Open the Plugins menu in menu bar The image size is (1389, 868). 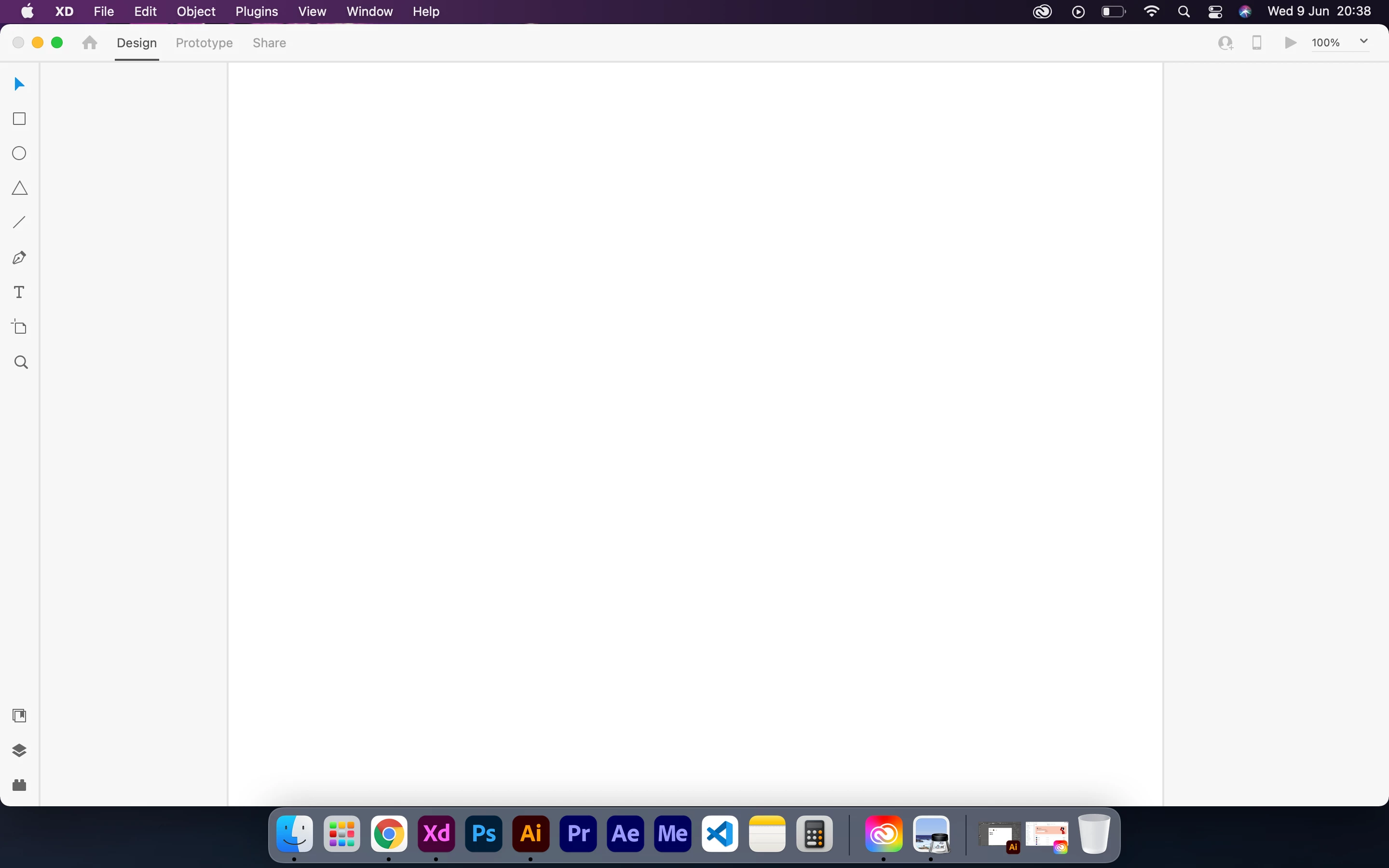pyautogui.click(x=257, y=12)
